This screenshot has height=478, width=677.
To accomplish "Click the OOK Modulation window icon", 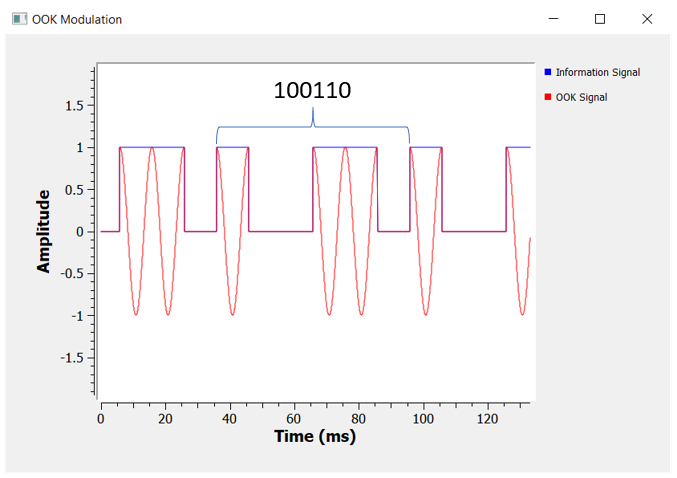I will [19, 19].
